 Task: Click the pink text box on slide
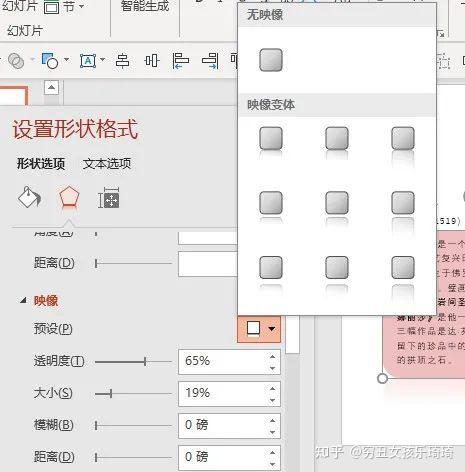[x=424, y=304]
